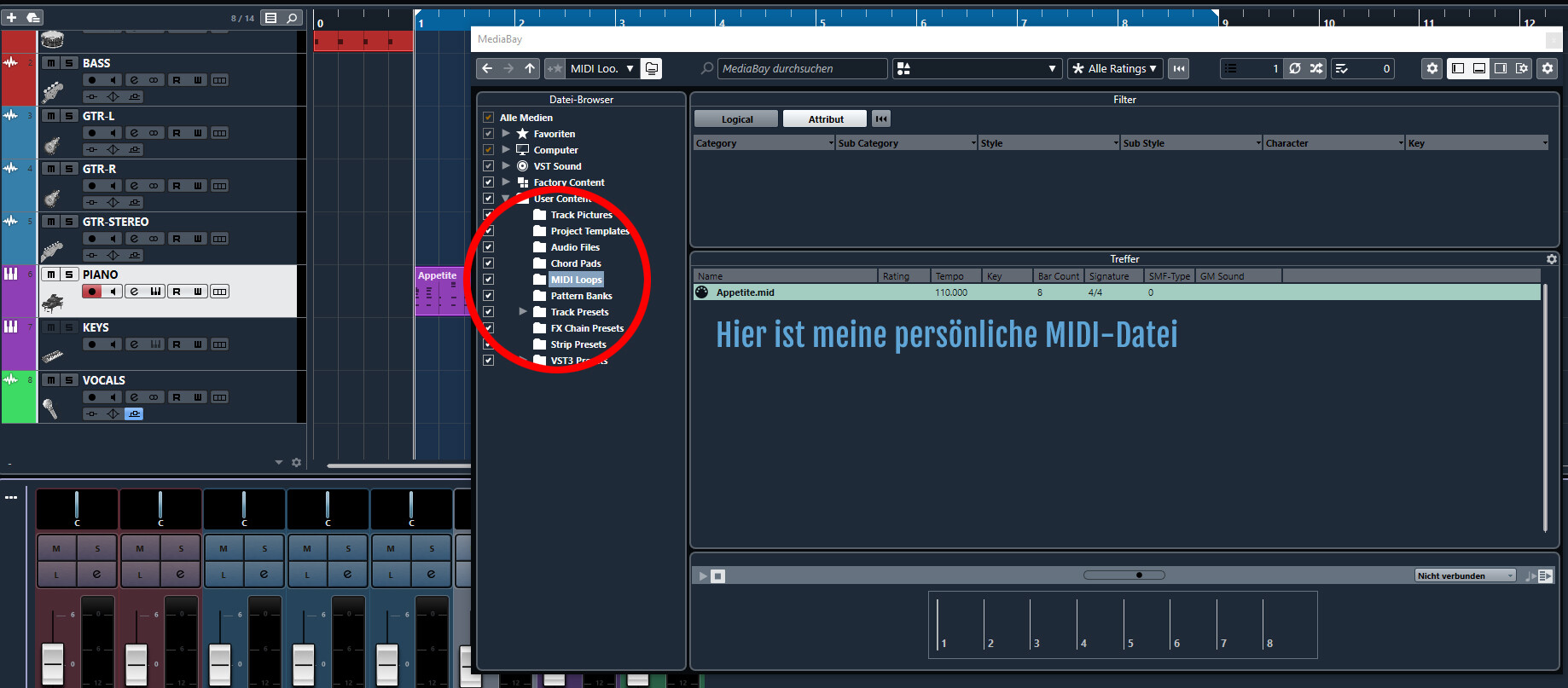Disable record enable on PIANO track

92,292
